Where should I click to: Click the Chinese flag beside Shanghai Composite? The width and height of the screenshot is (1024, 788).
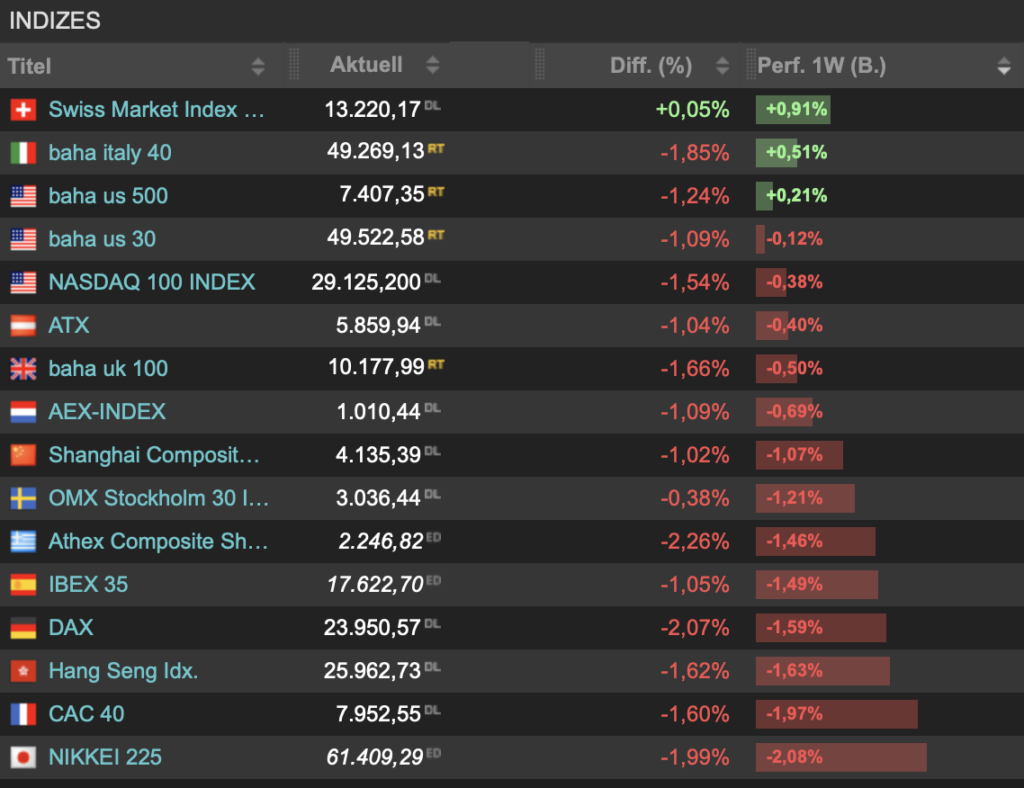pyautogui.click(x=23, y=455)
